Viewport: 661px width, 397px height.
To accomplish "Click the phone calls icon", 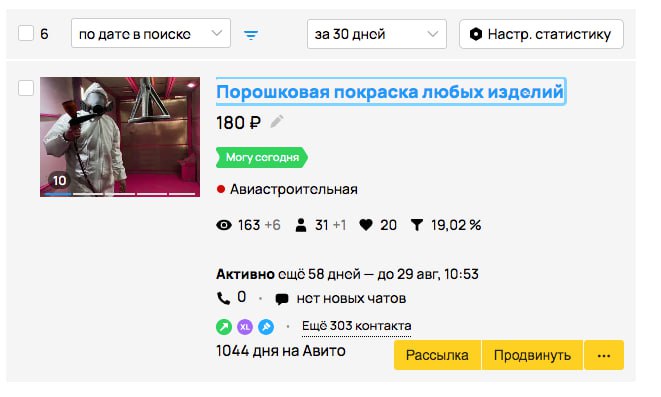I will coord(223,298).
